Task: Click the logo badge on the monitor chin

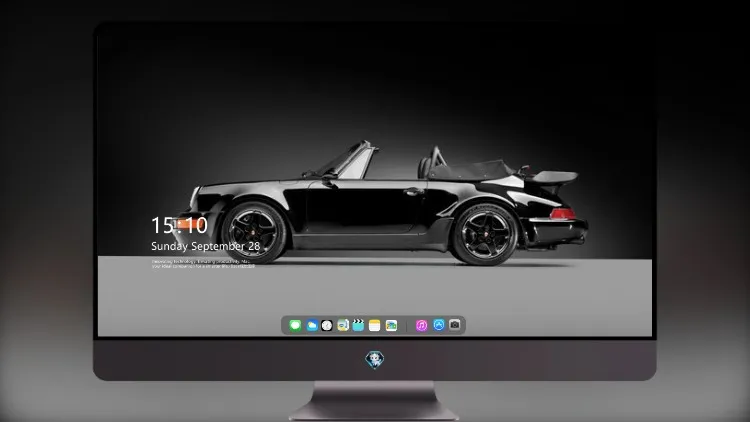Action: click(375, 360)
